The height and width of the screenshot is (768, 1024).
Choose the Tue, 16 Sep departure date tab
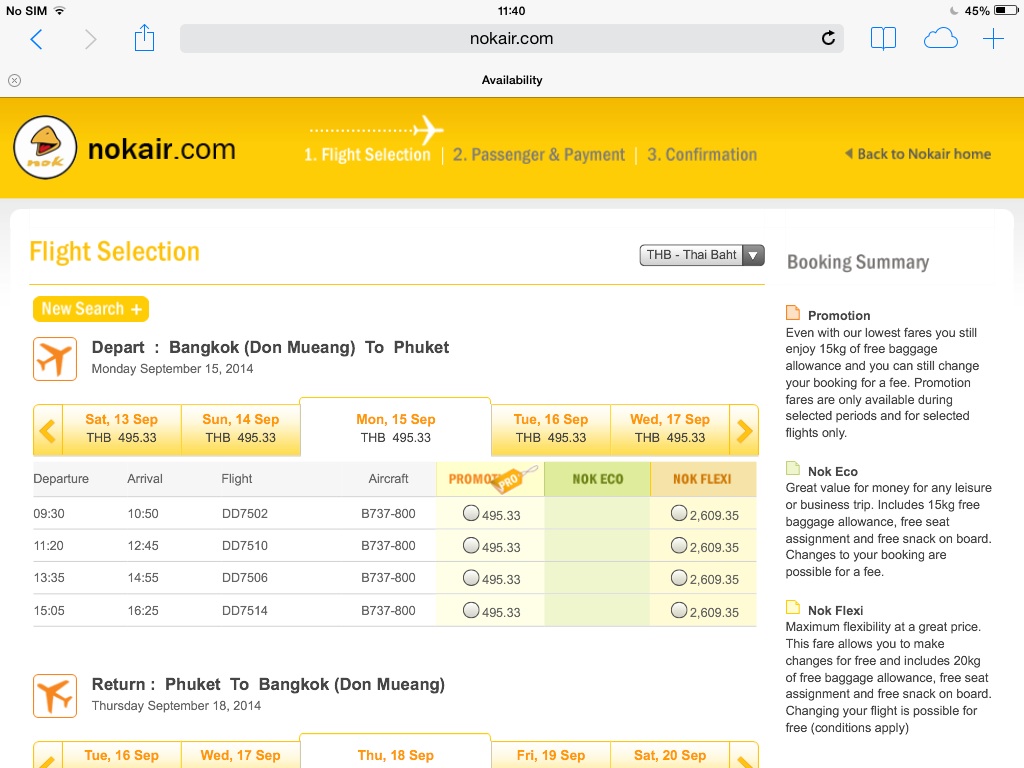coord(551,428)
